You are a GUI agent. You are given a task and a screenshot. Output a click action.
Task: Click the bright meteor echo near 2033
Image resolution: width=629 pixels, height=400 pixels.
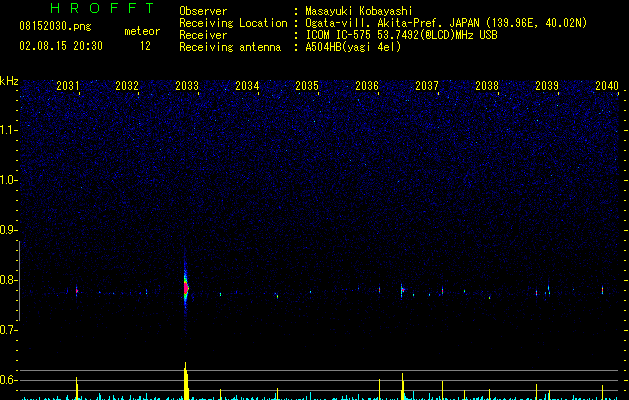[186, 288]
